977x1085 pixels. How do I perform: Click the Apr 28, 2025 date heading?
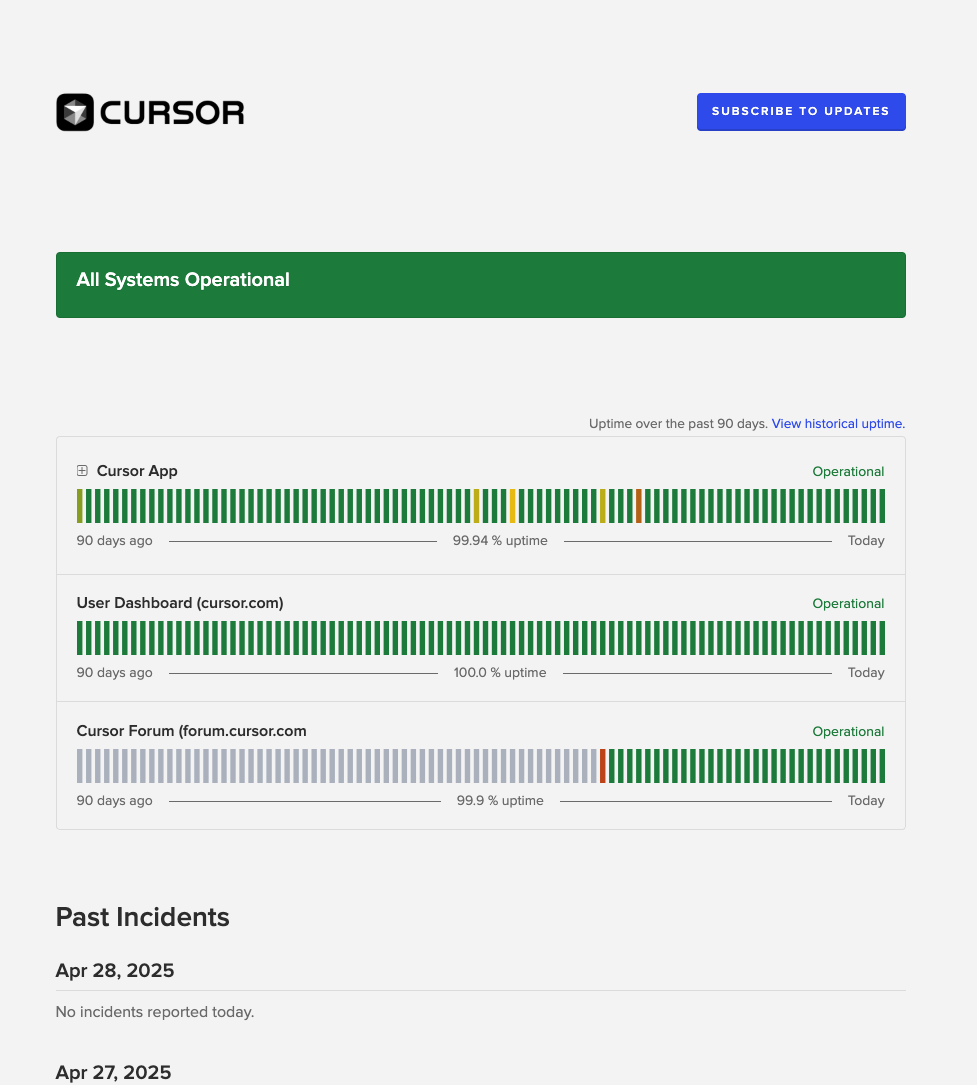tap(115, 971)
